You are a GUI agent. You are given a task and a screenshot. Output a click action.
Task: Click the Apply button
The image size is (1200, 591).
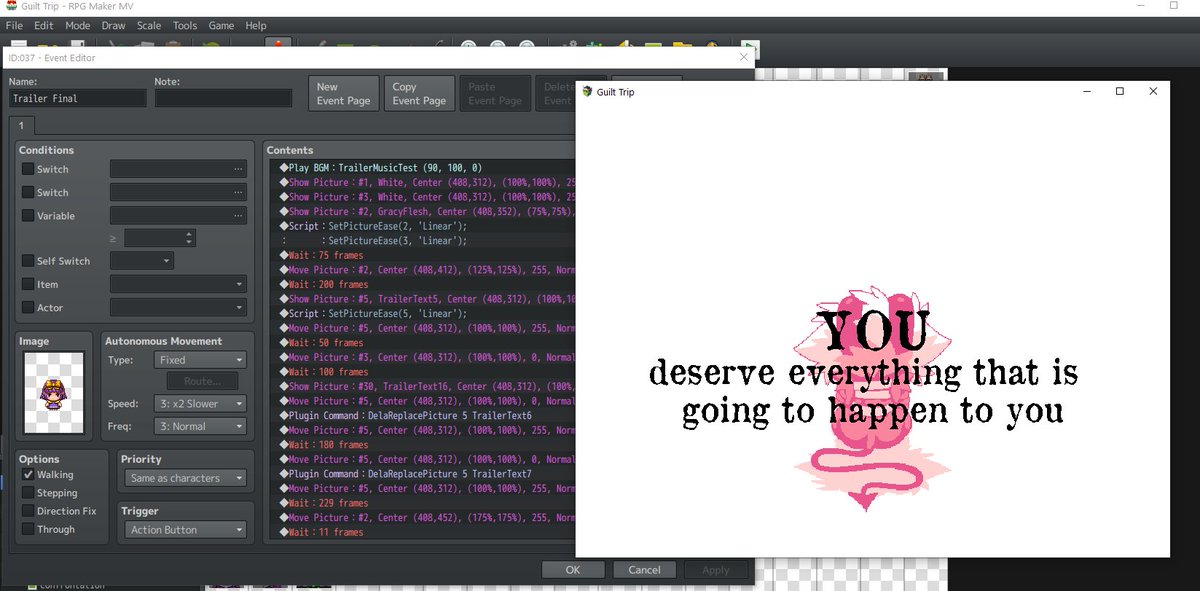tap(716, 570)
